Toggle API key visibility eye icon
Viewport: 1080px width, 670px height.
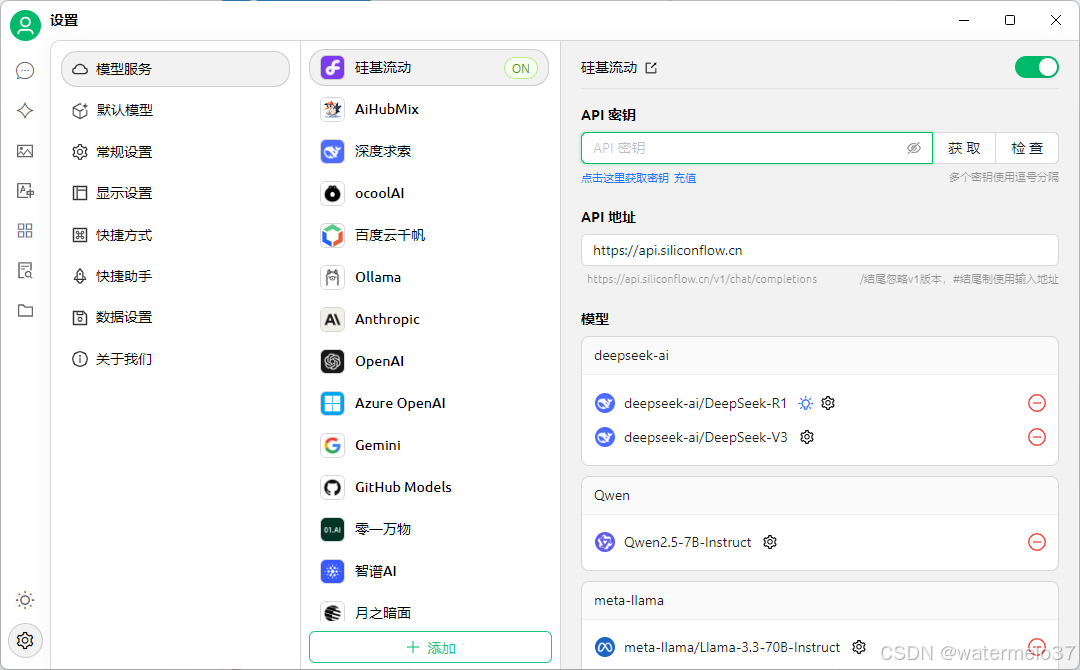coord(913,148)
